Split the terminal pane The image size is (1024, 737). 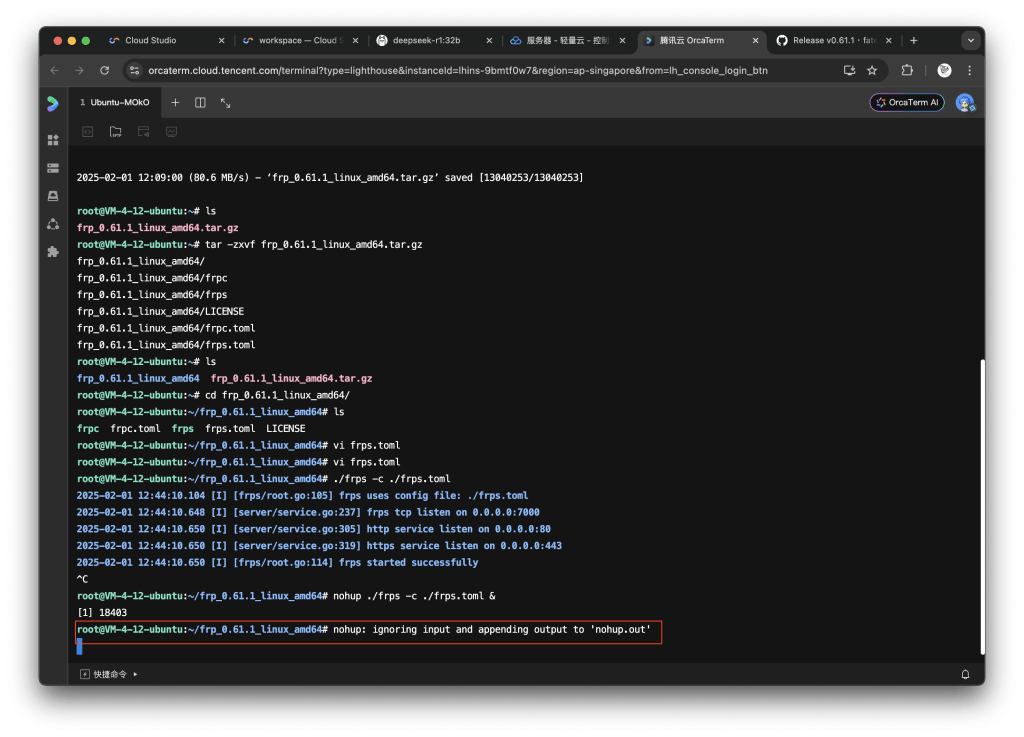(x=200, y=102)
